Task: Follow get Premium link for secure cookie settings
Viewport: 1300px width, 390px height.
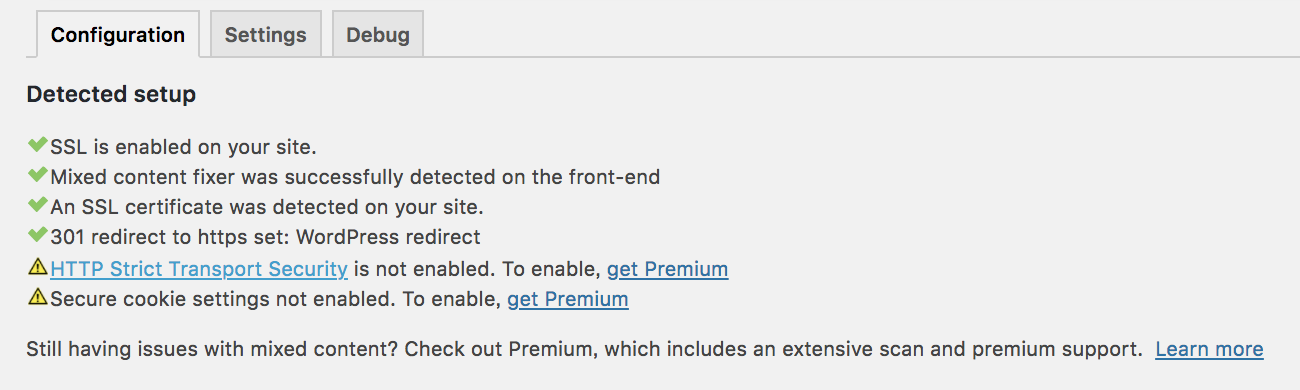Action: [x=568, y=298]
